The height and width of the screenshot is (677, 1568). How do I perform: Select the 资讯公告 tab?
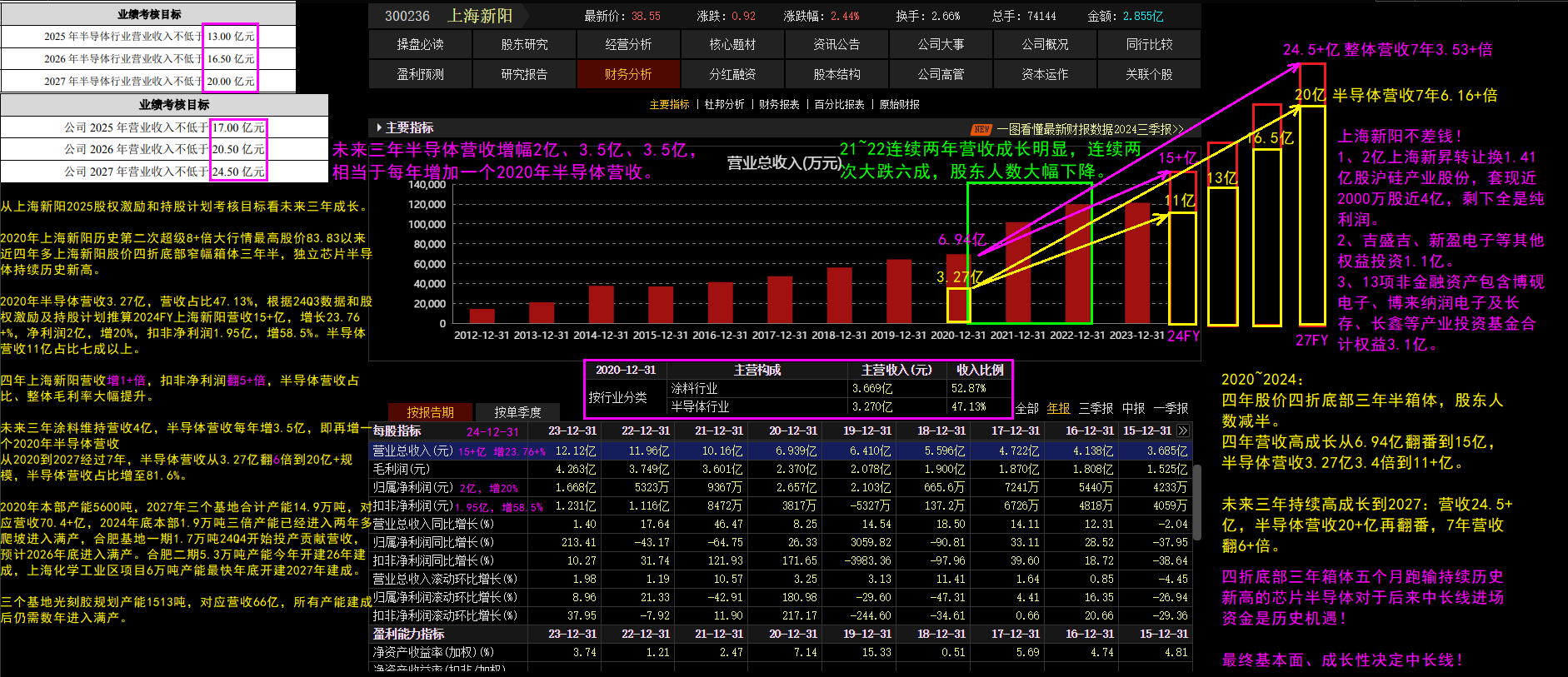(836, 44)
